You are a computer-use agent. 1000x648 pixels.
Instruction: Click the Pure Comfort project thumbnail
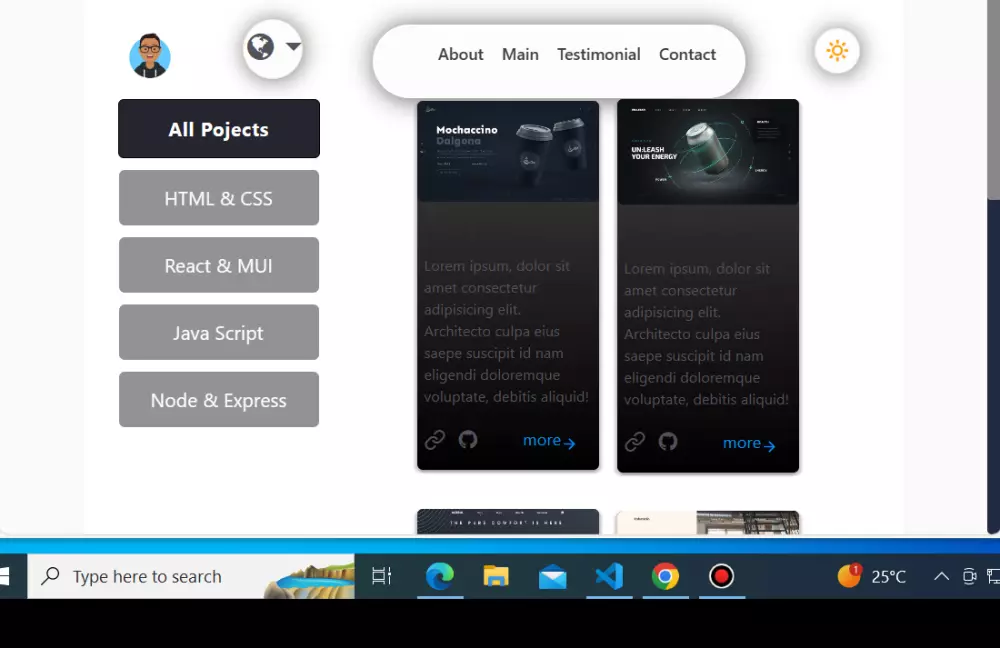[x=508, y=522]
